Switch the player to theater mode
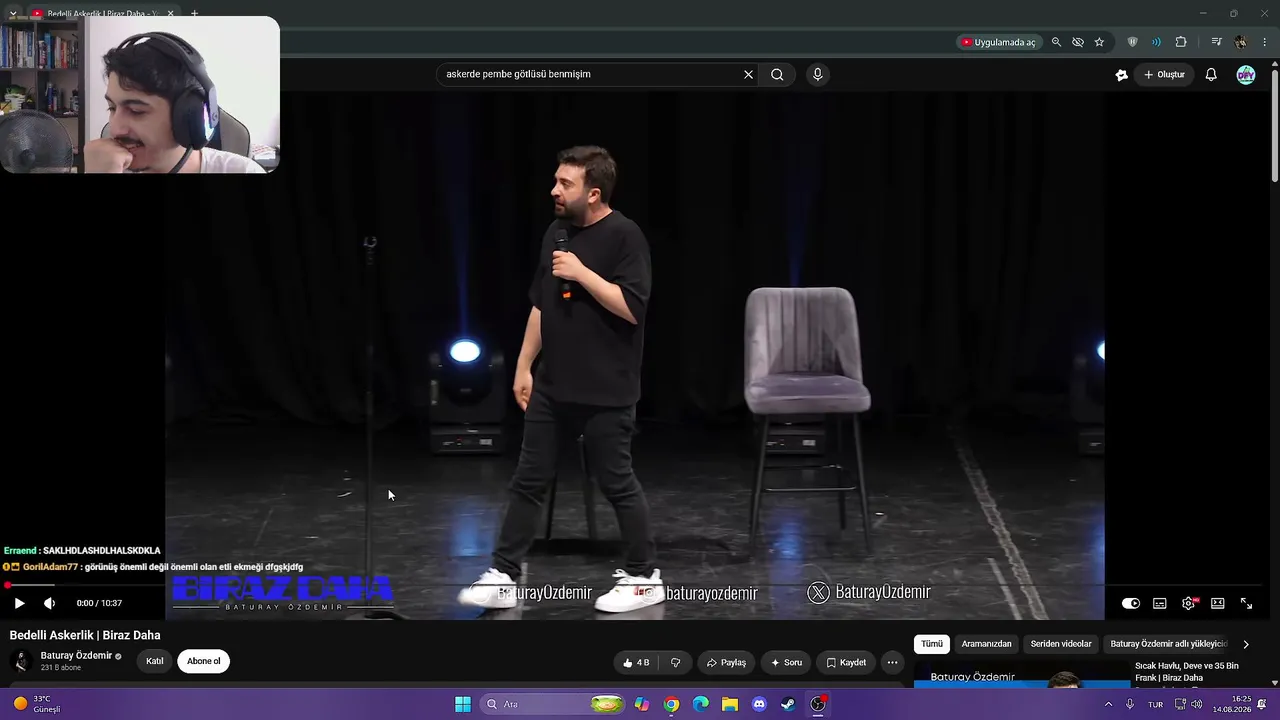This screenshot has height=720, width=1280. coord(1218,603)
